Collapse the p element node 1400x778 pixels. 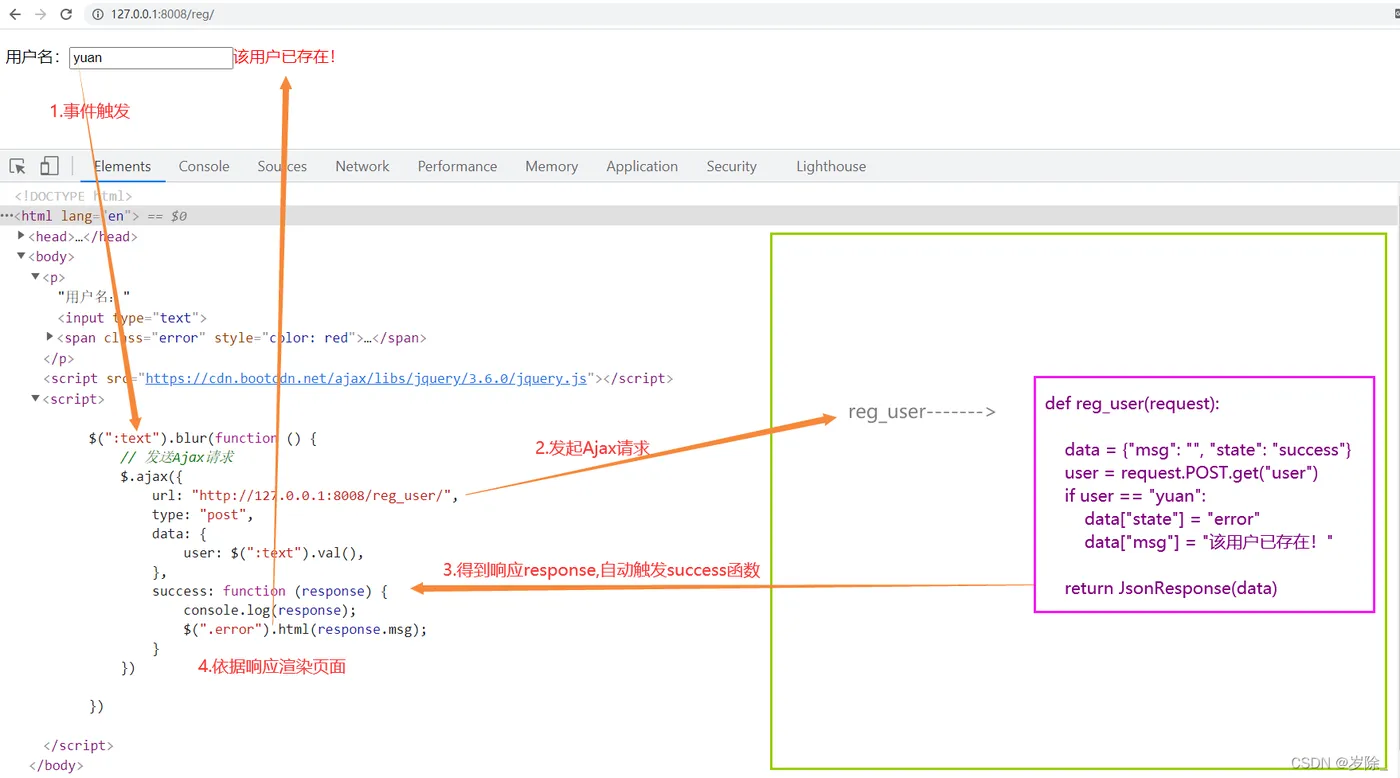pyautogui.click(x=36, y=277)
